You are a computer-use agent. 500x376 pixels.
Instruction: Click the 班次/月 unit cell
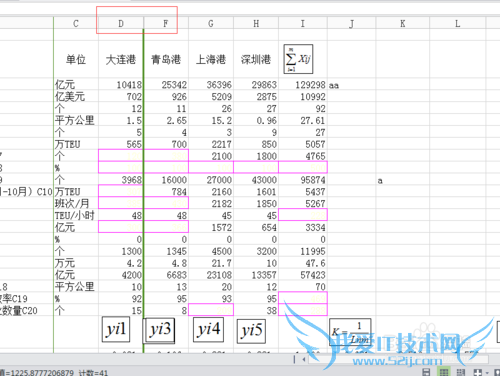76,203
